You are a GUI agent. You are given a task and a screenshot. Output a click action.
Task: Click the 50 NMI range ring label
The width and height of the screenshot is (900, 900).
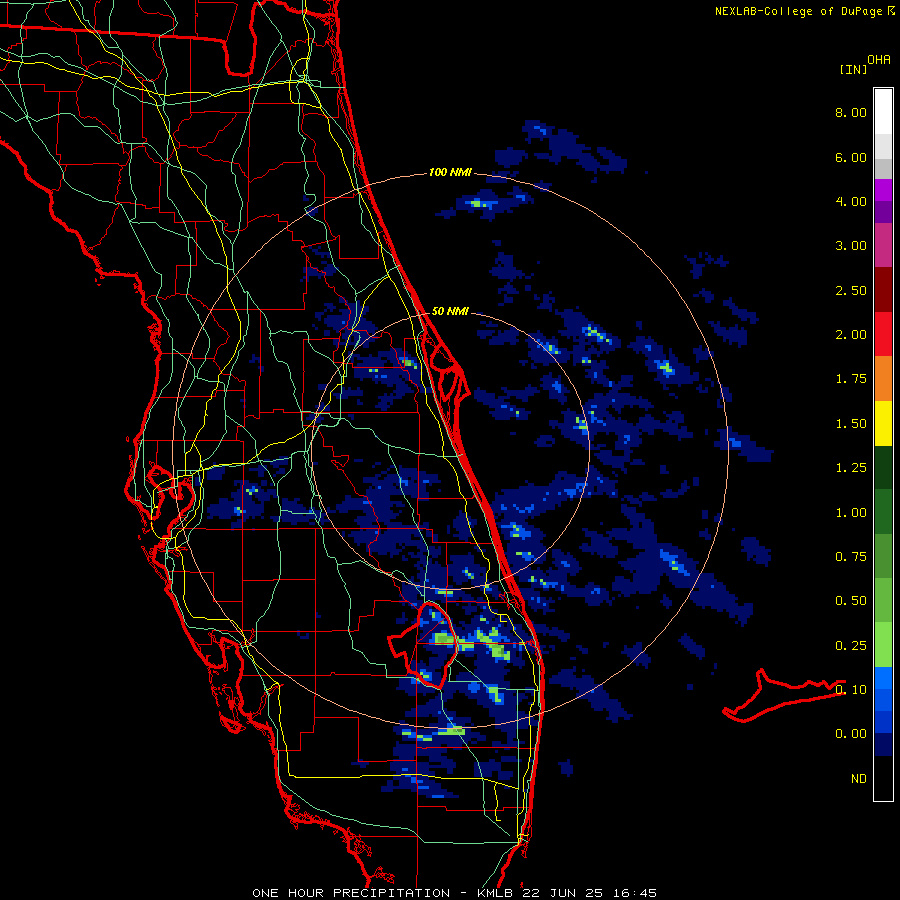450,311
